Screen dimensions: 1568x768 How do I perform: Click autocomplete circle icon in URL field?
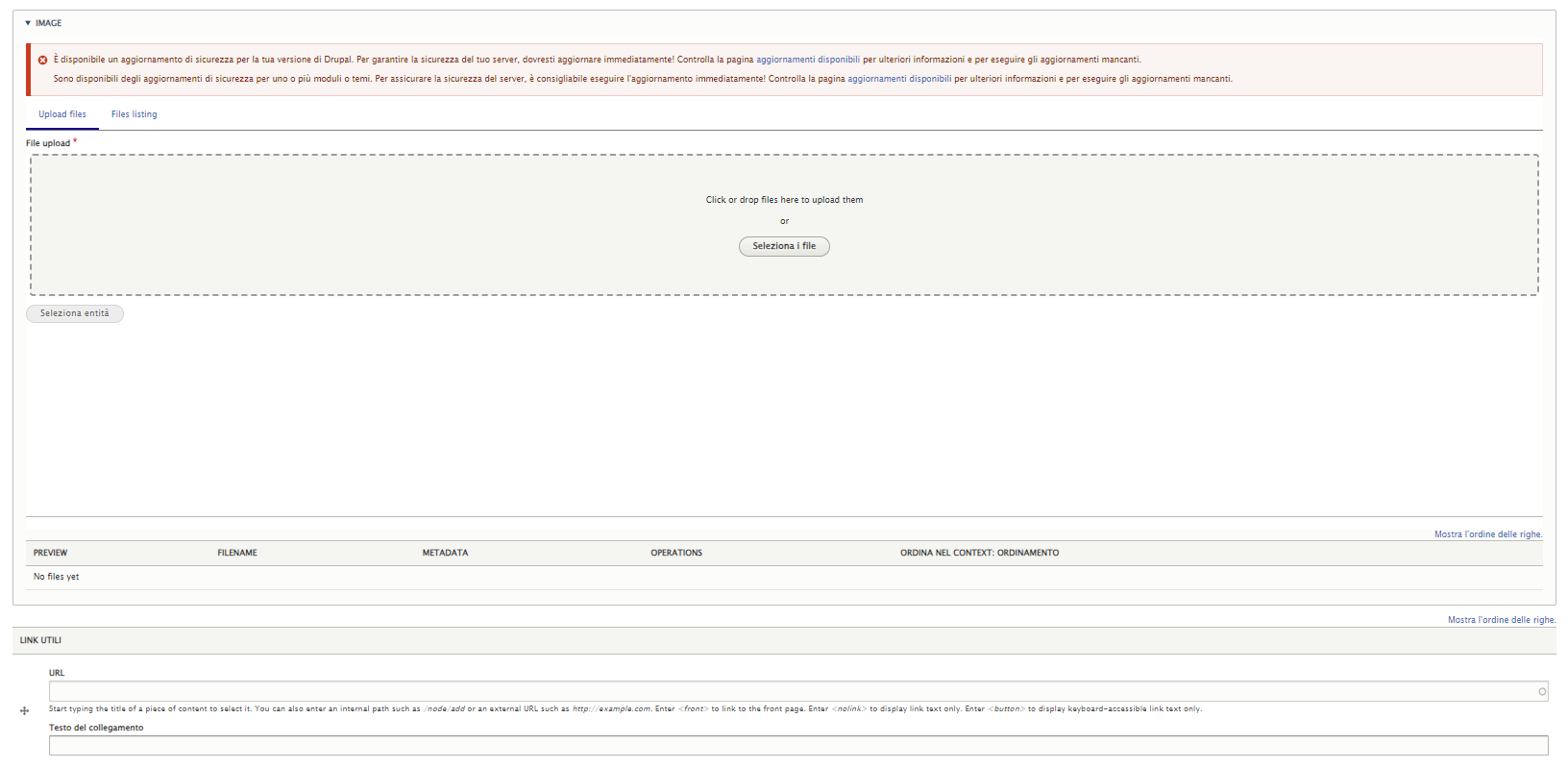[x=1542, y=691]
